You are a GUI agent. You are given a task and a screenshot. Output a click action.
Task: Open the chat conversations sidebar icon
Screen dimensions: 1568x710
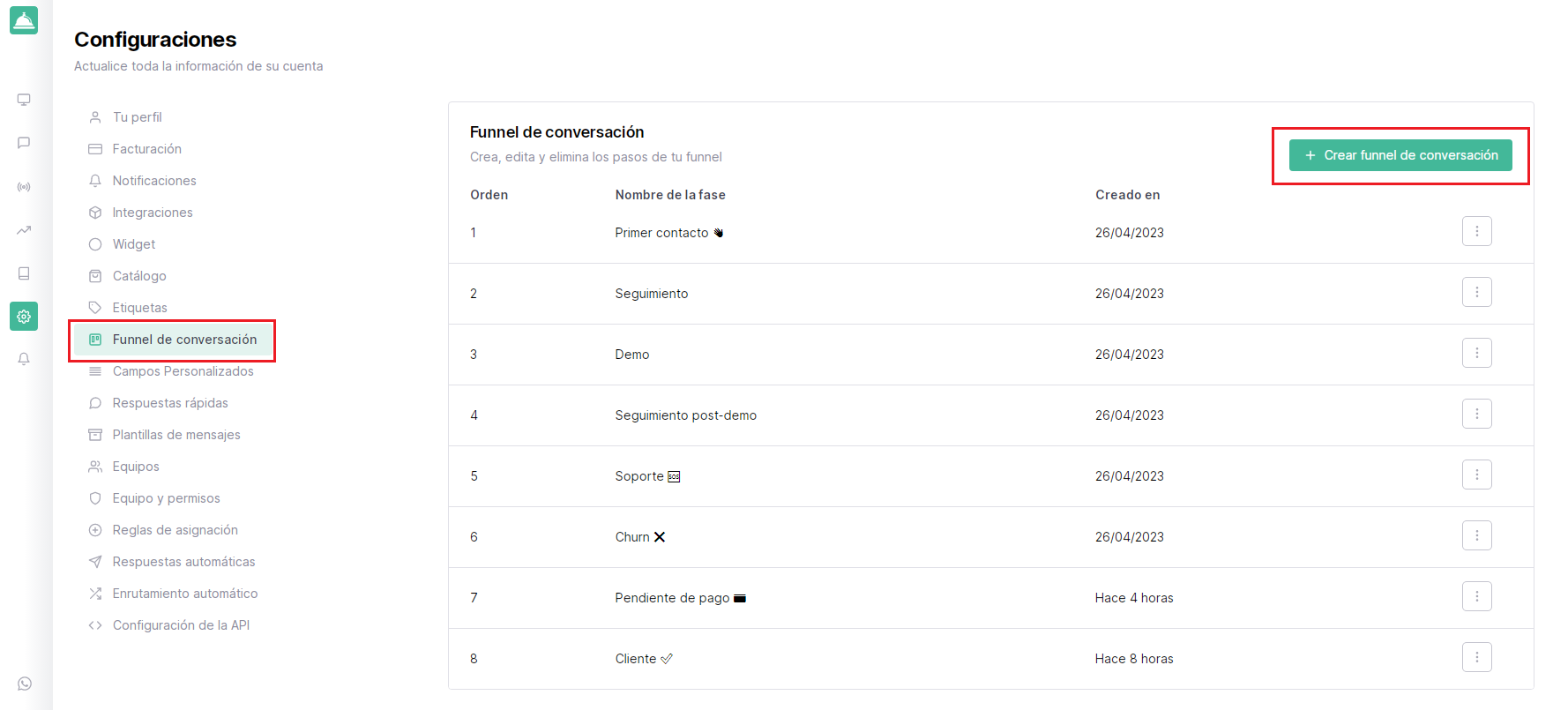coord(24,143)
